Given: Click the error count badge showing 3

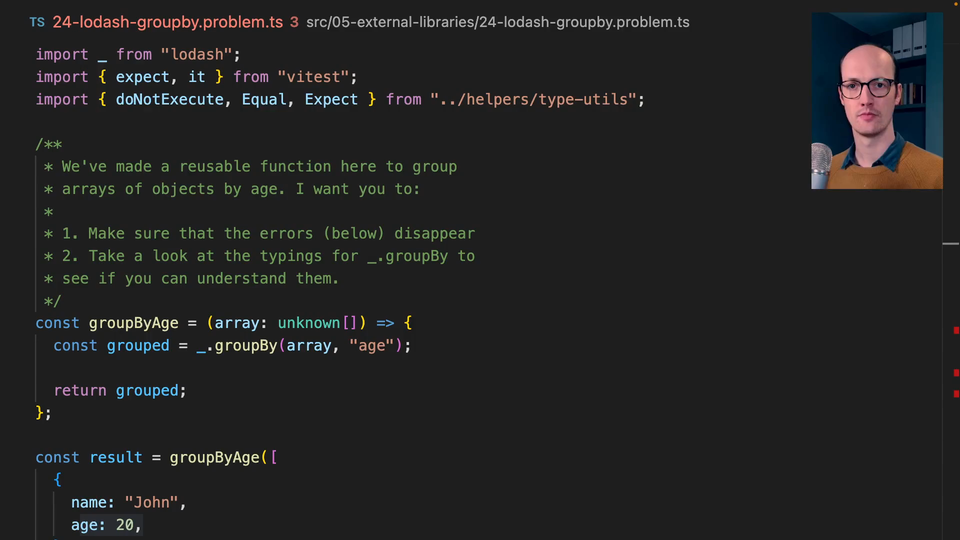Looking at the screenshot, I should coord(294,22).
